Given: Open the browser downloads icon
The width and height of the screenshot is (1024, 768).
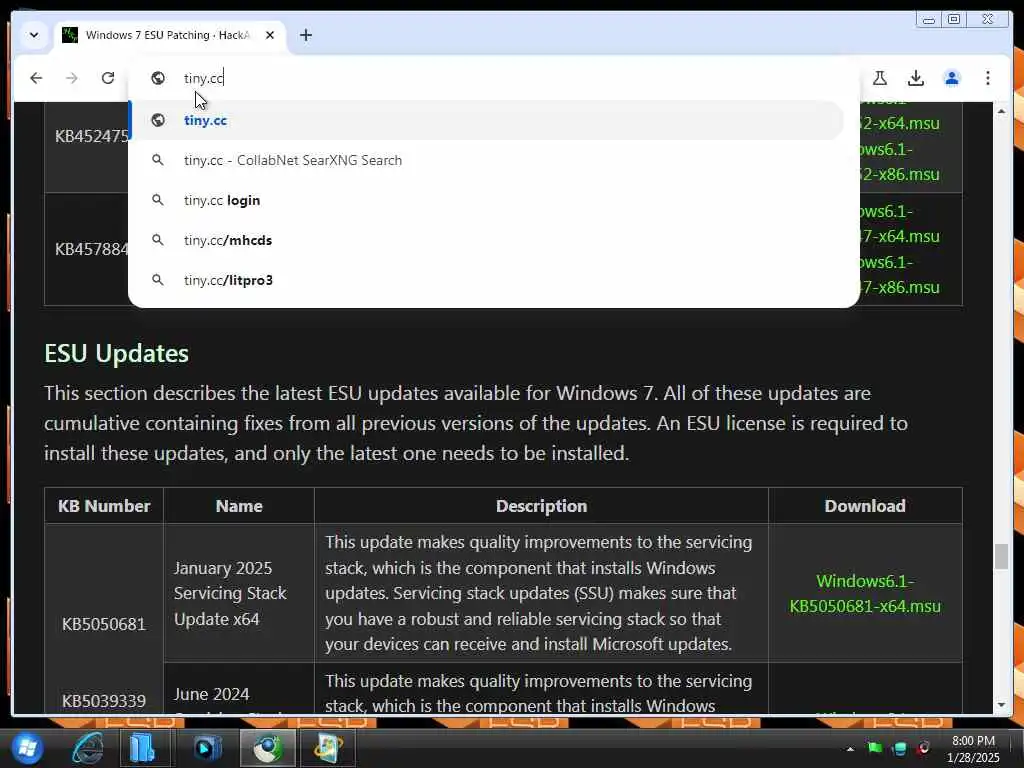Looking at the screenshot, I should point(916,78).
